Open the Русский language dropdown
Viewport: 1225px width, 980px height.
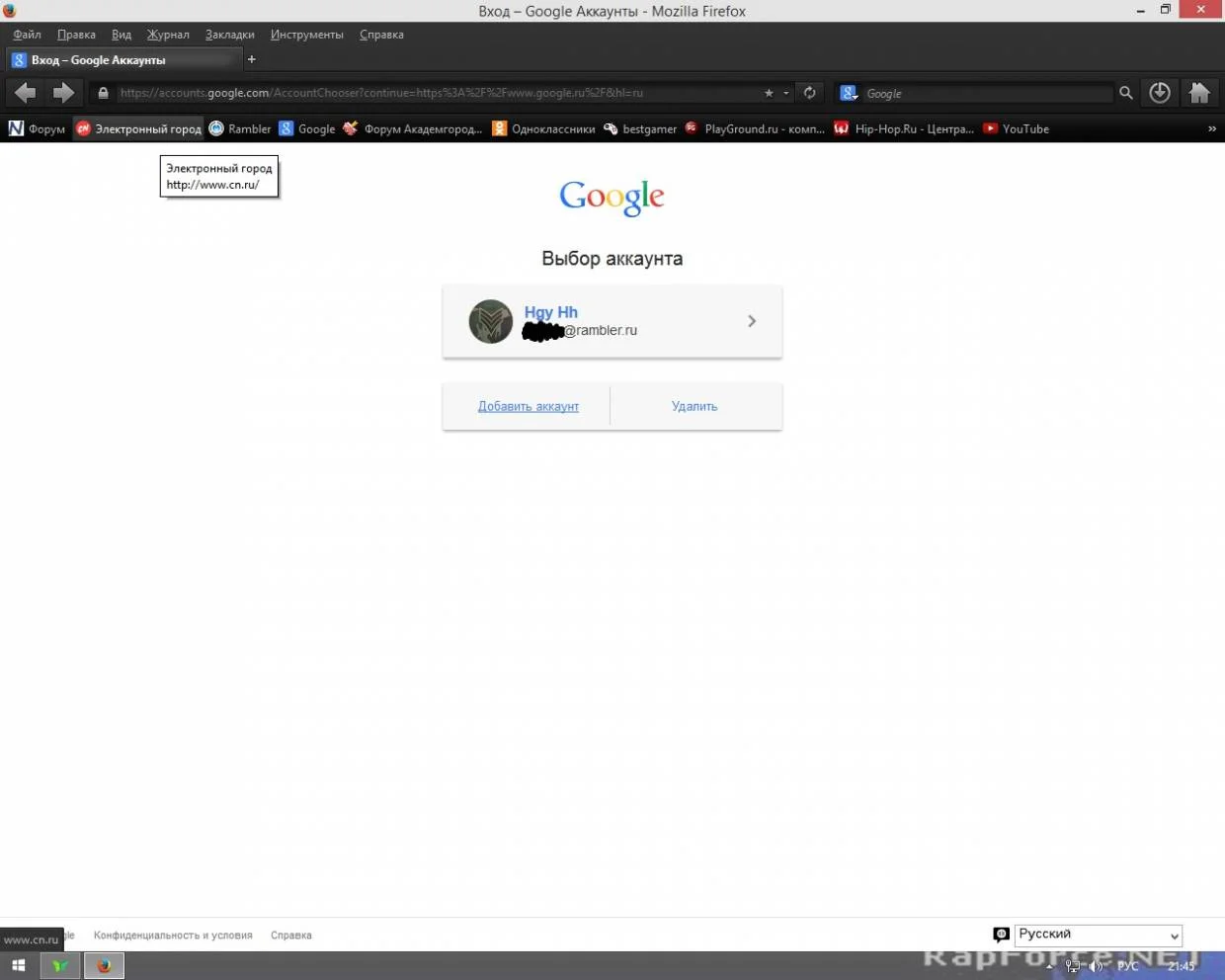tap(1099, 935)
